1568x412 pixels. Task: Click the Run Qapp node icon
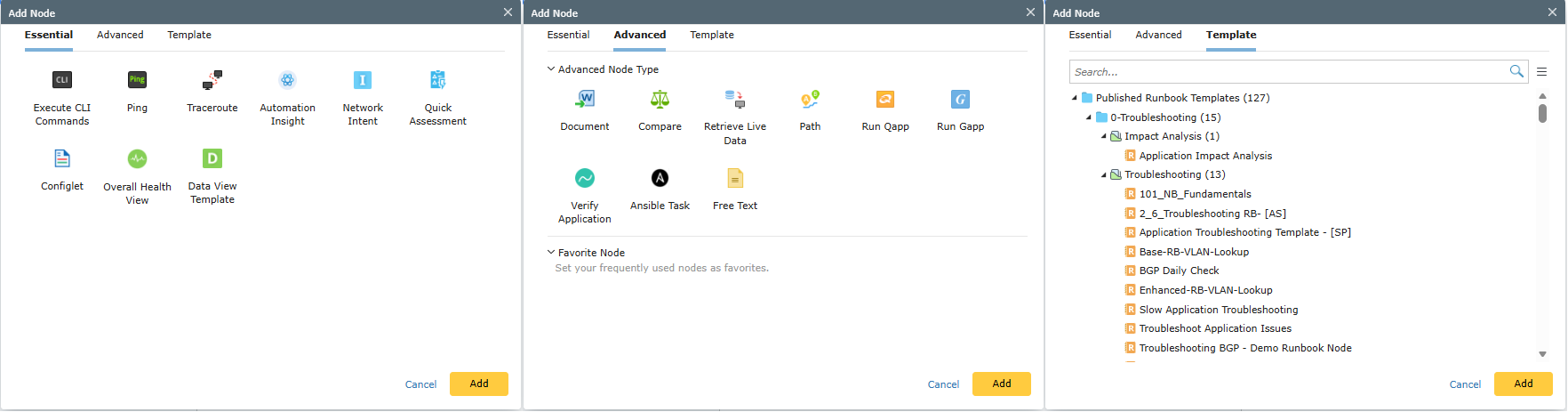click(x=885, y=99)
